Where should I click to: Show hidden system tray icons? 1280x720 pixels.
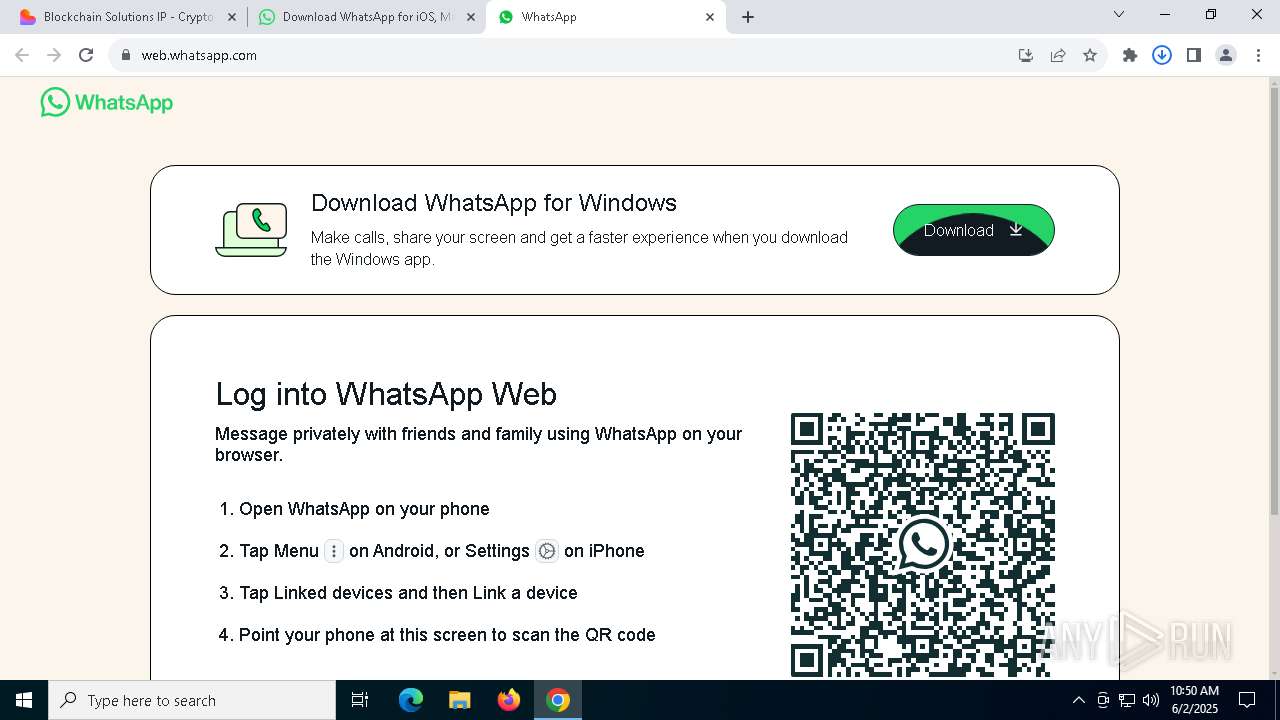click(x=1078, y=700)
